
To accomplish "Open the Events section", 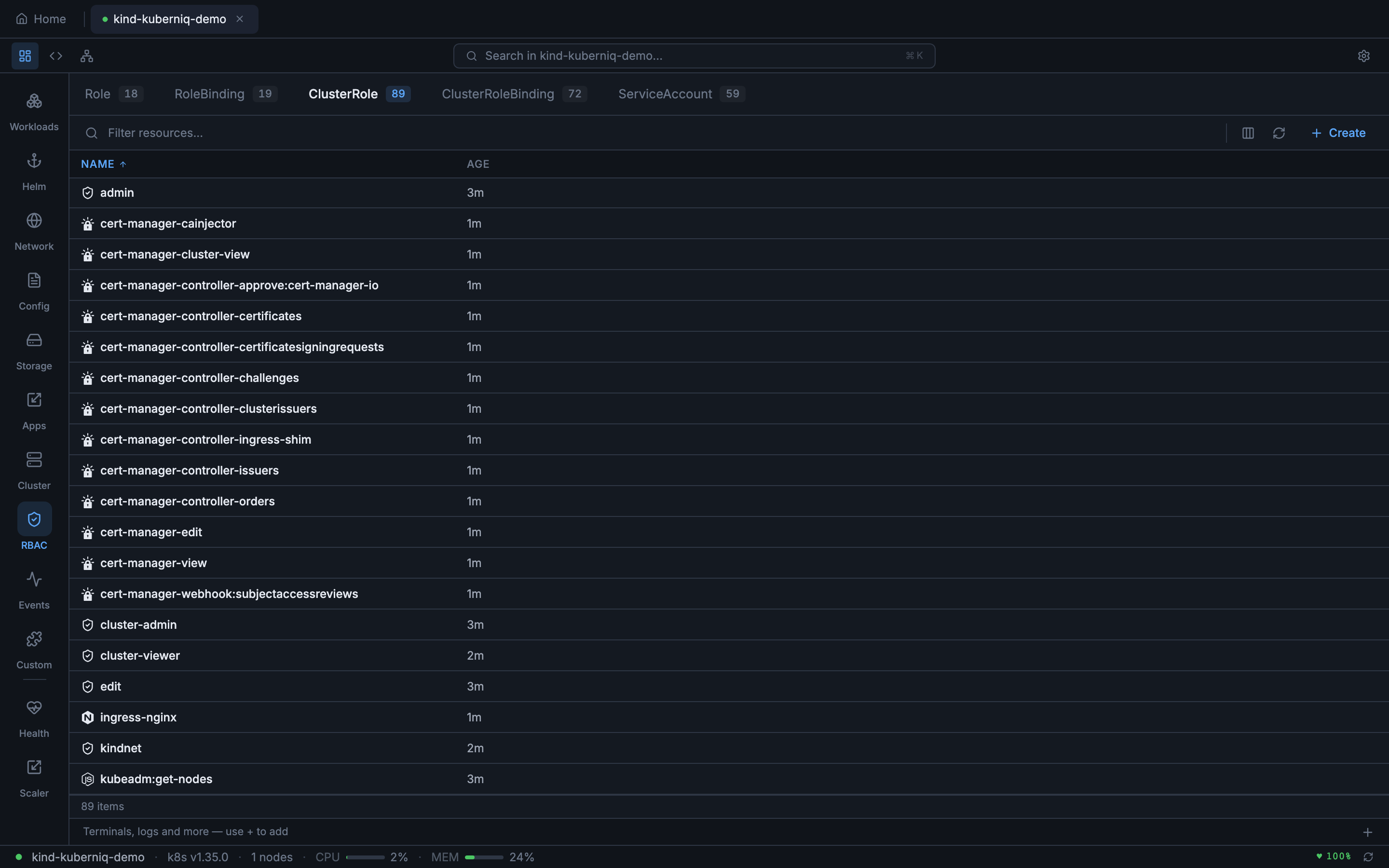I will (34, 590).
